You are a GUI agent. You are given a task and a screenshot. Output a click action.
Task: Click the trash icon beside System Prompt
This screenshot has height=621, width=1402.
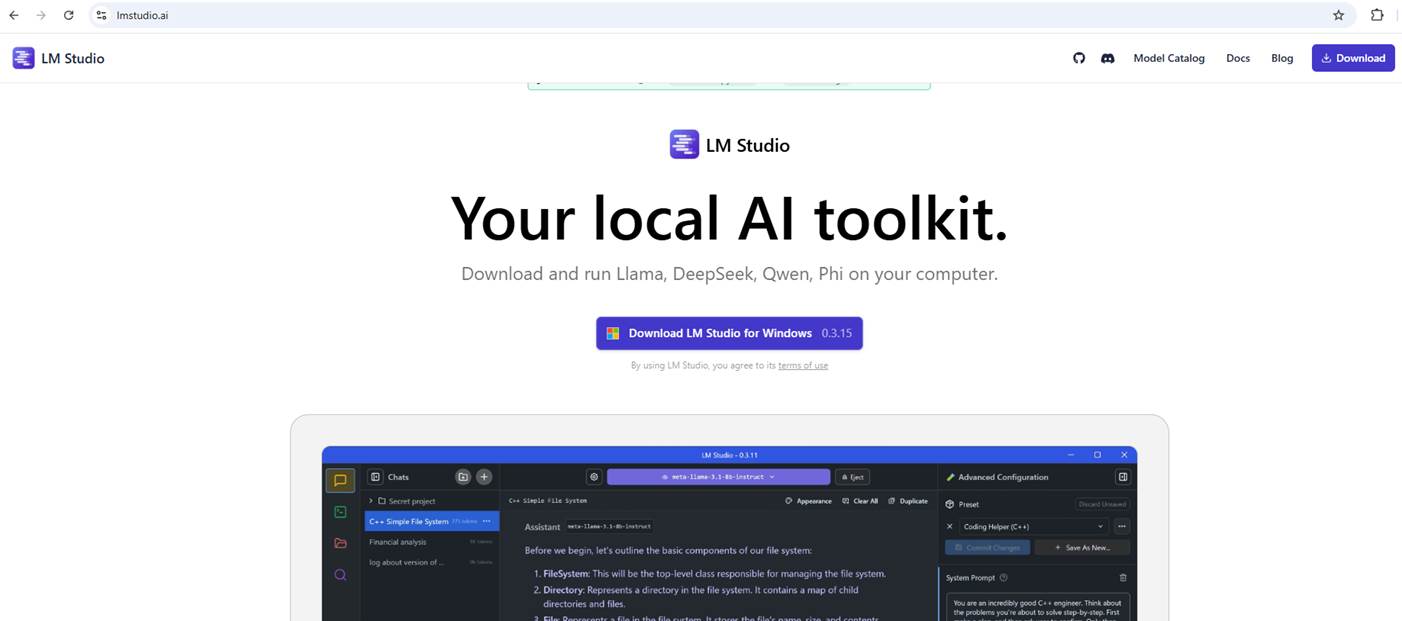click(1123, 577)
